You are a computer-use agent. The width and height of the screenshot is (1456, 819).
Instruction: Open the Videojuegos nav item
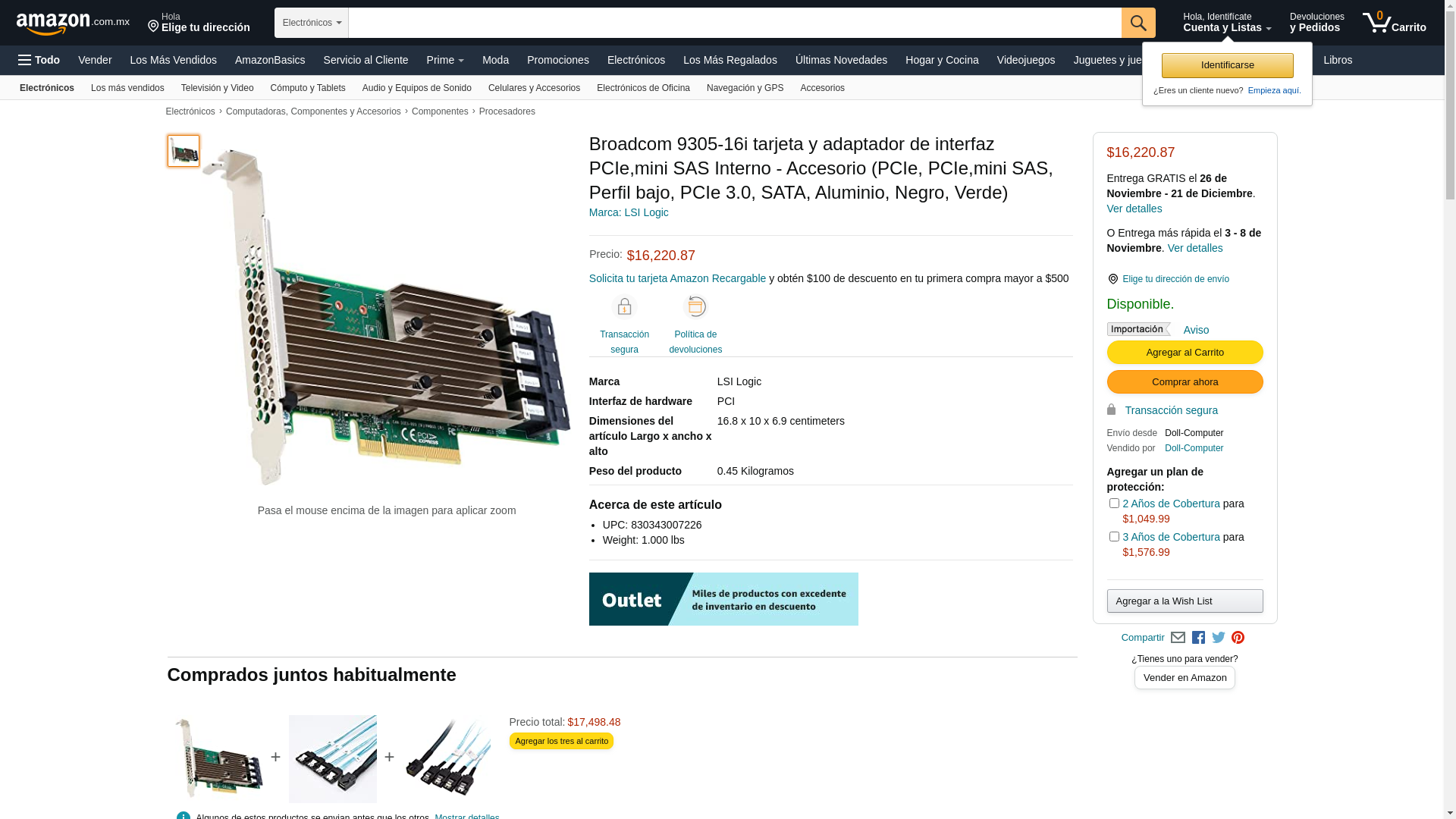[x=1026, y=60]
